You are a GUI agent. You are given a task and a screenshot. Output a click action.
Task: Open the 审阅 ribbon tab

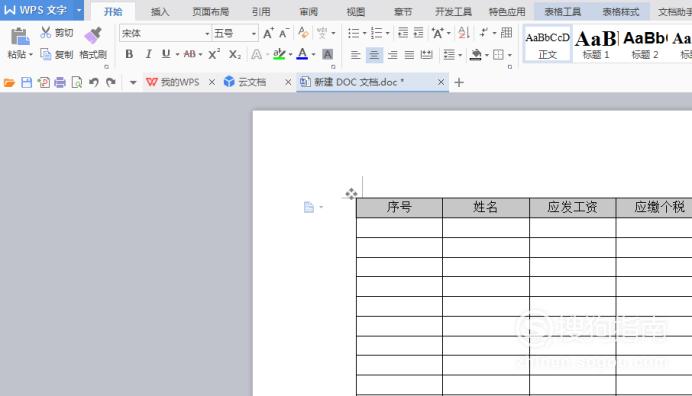click(x=308, y=12)
